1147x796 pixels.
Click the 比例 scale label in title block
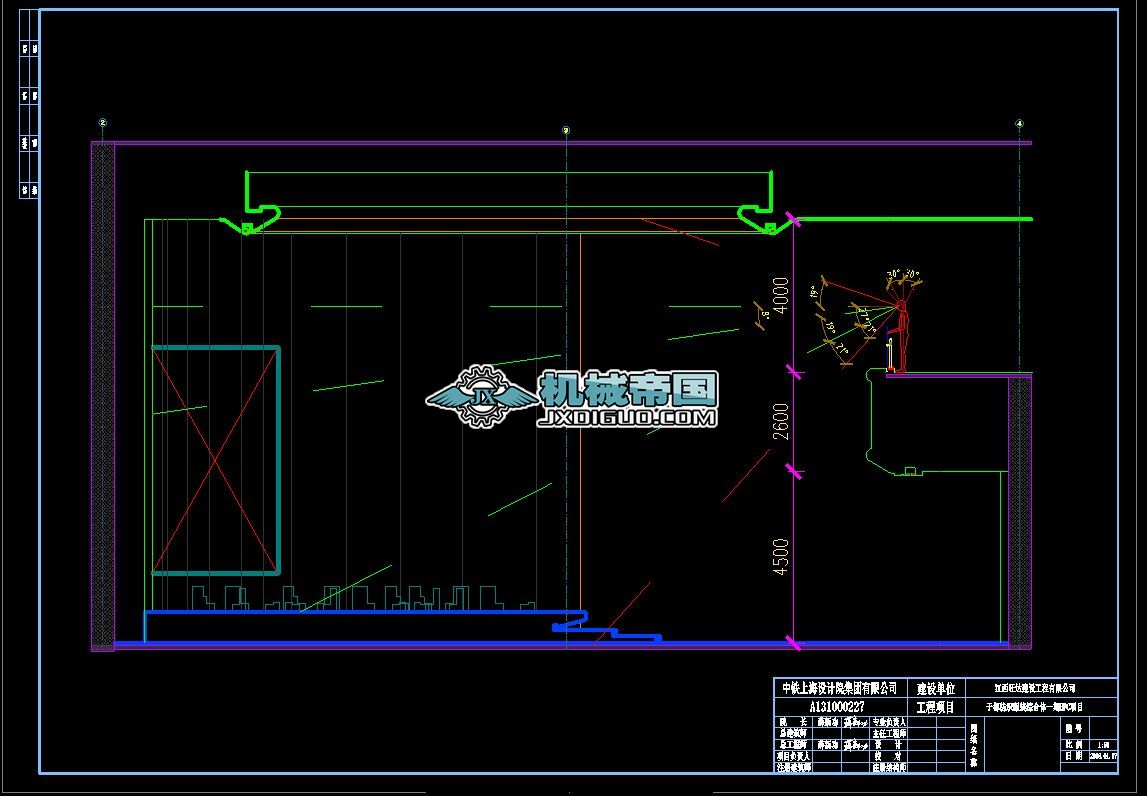coord(1073,744)
